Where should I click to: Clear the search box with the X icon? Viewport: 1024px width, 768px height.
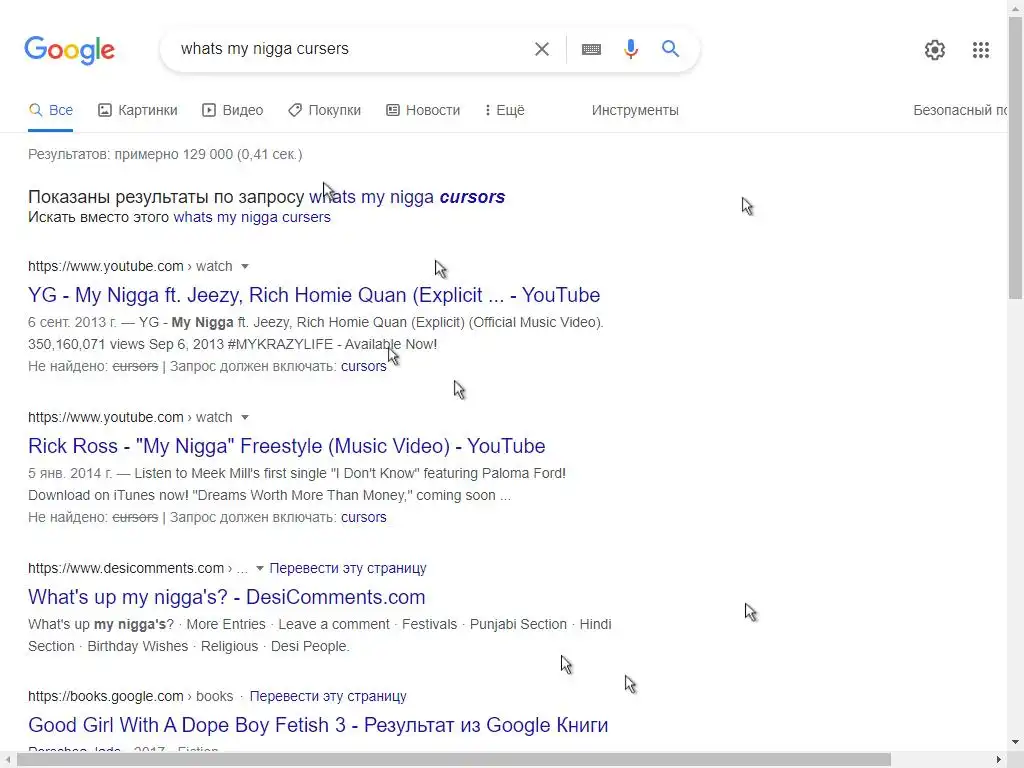[x=541, y=49]
